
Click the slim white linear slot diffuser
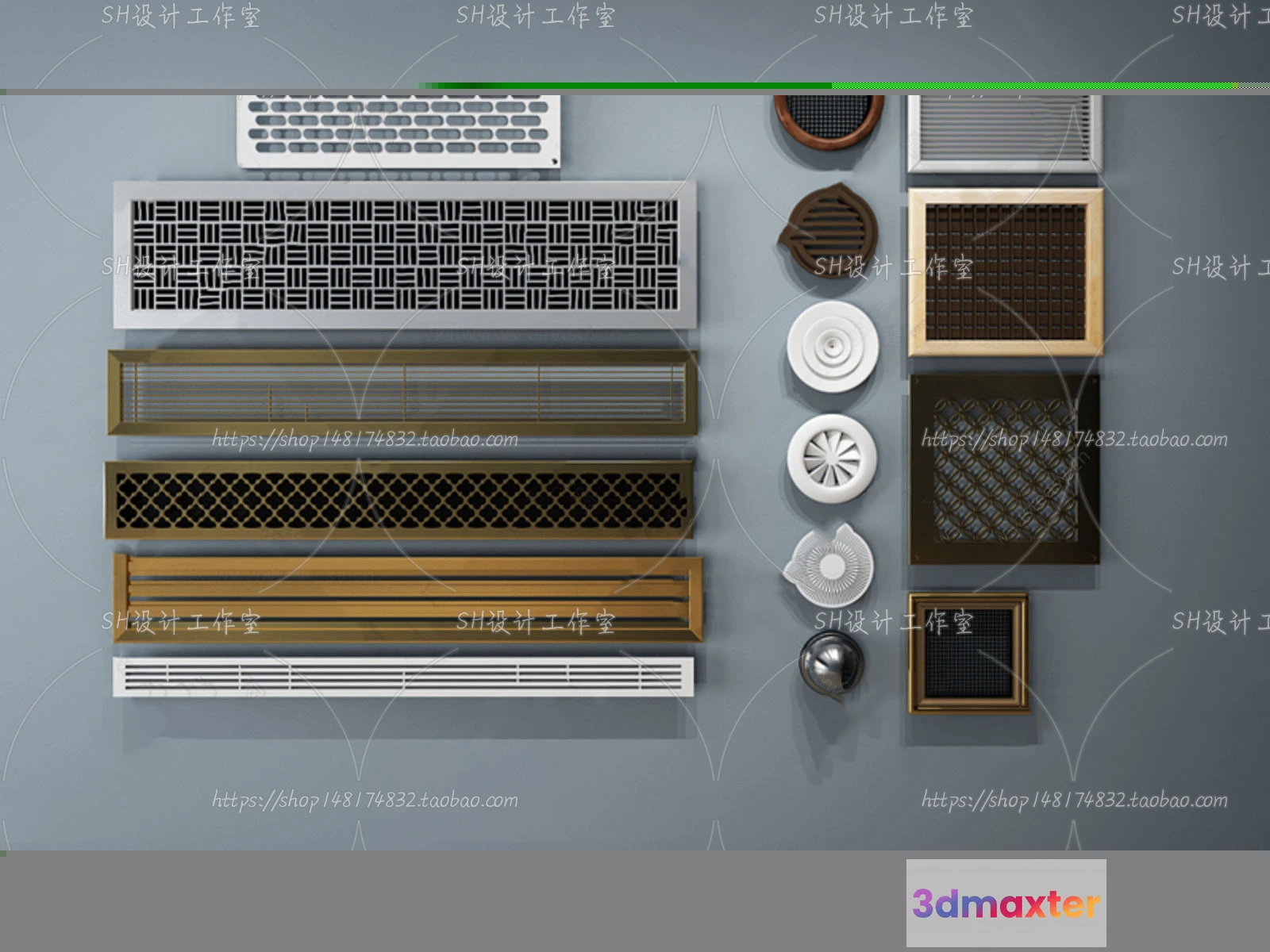(x=402, y=677)
